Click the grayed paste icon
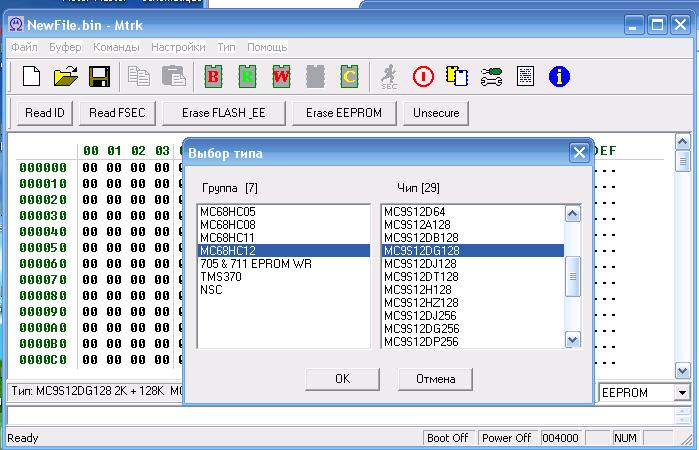The width and height of the screenshot is (699, 450). point(173,76)
